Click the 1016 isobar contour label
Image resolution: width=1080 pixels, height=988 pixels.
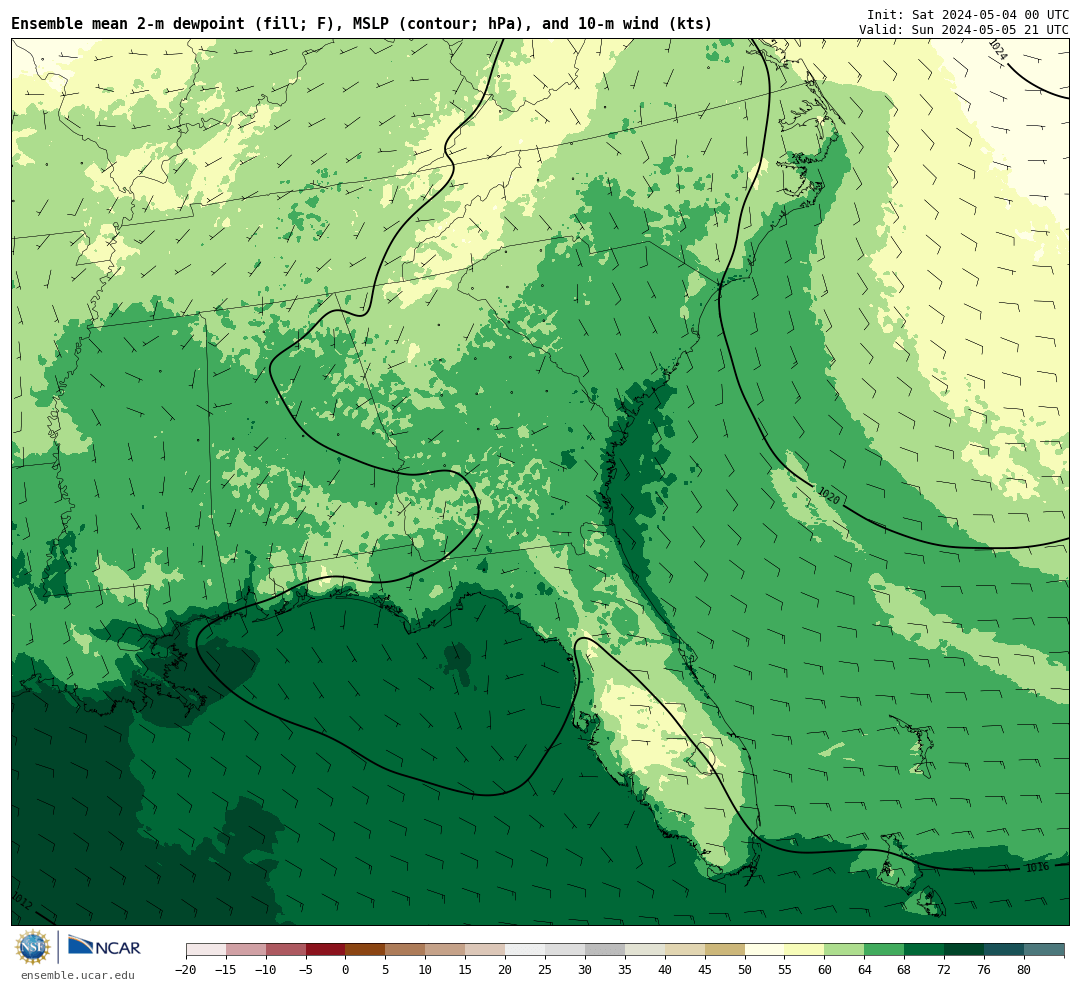[x=1037, y=867]
